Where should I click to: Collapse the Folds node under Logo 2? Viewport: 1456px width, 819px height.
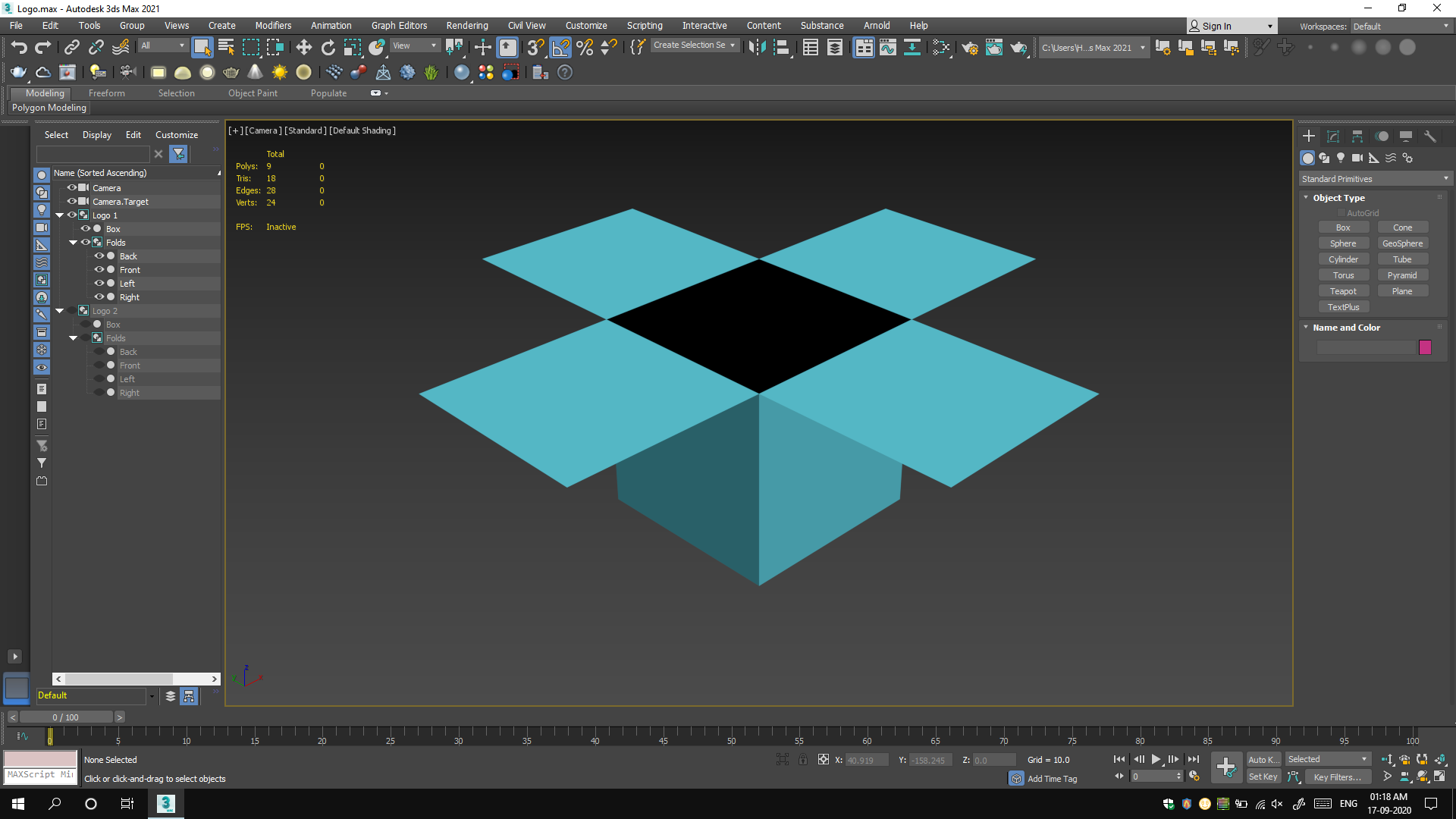coord(73,338)
